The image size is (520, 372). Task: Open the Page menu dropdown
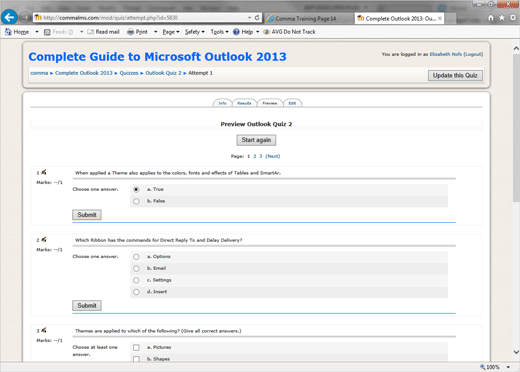tap(171, 32)
